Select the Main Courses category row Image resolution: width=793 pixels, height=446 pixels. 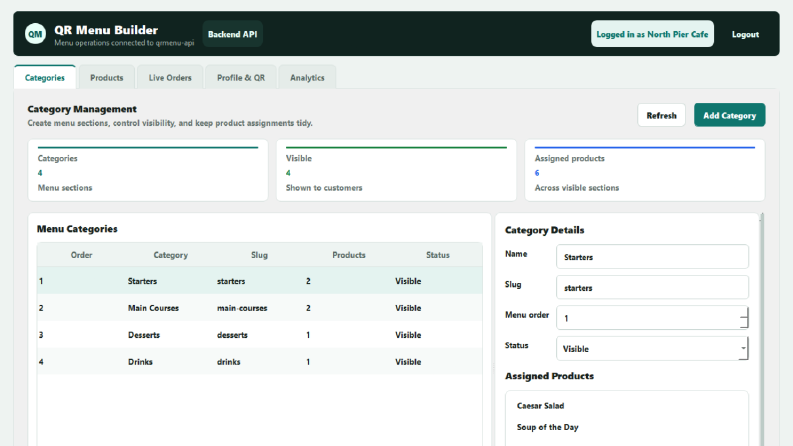[259, 307]
